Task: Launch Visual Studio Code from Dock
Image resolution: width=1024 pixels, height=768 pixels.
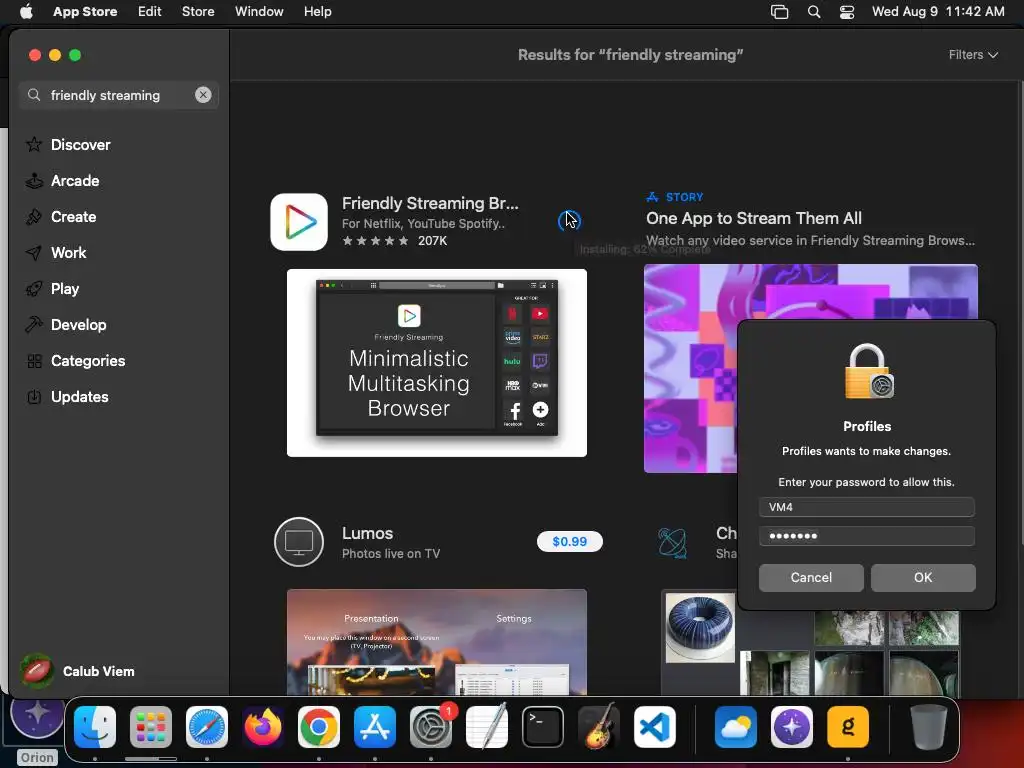Action: click(654, 727)
